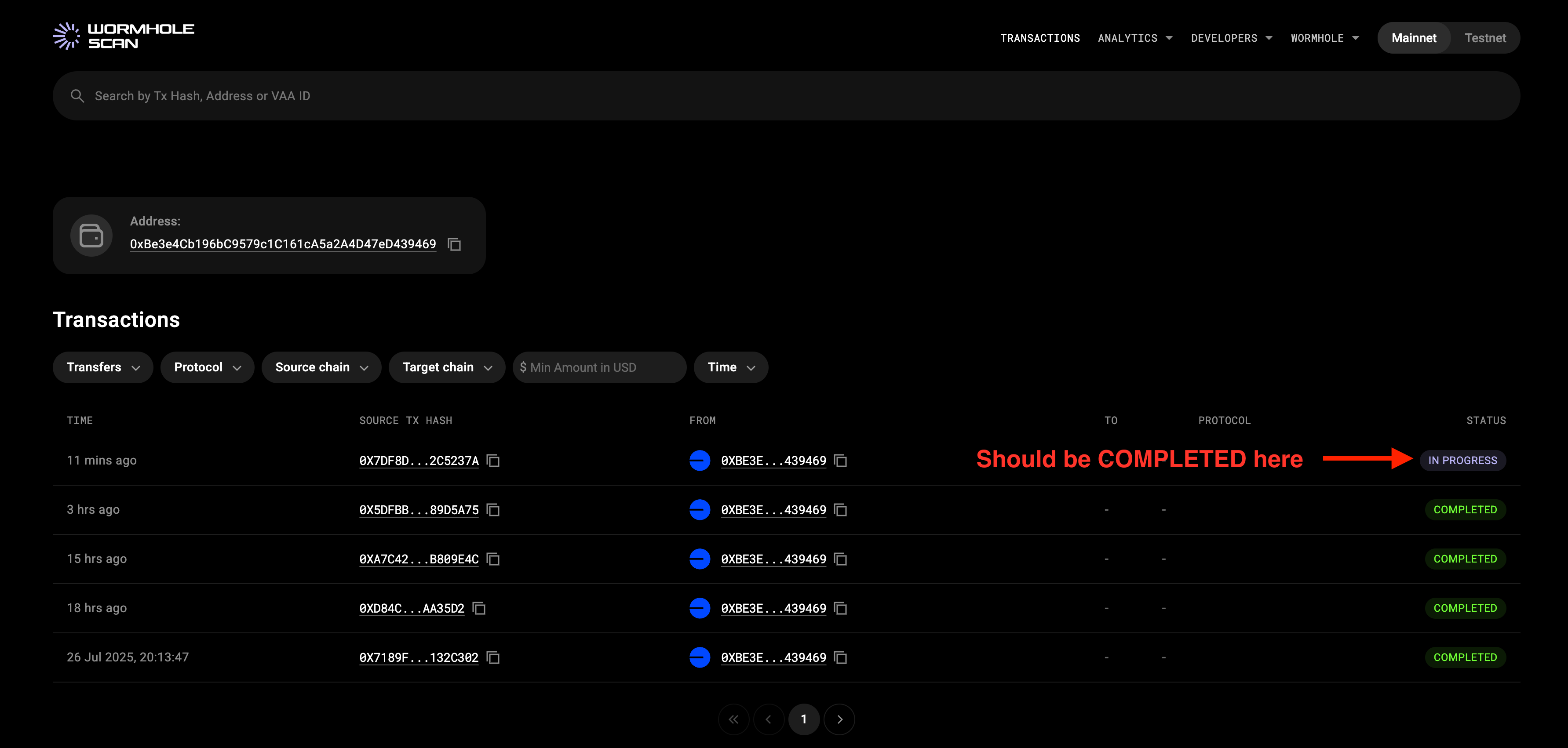Image resolution: width=1568 pixels, height=748 pixels.
Task: Copy tx hash 0XD84C...AA35D2
Action: point(479,609)
